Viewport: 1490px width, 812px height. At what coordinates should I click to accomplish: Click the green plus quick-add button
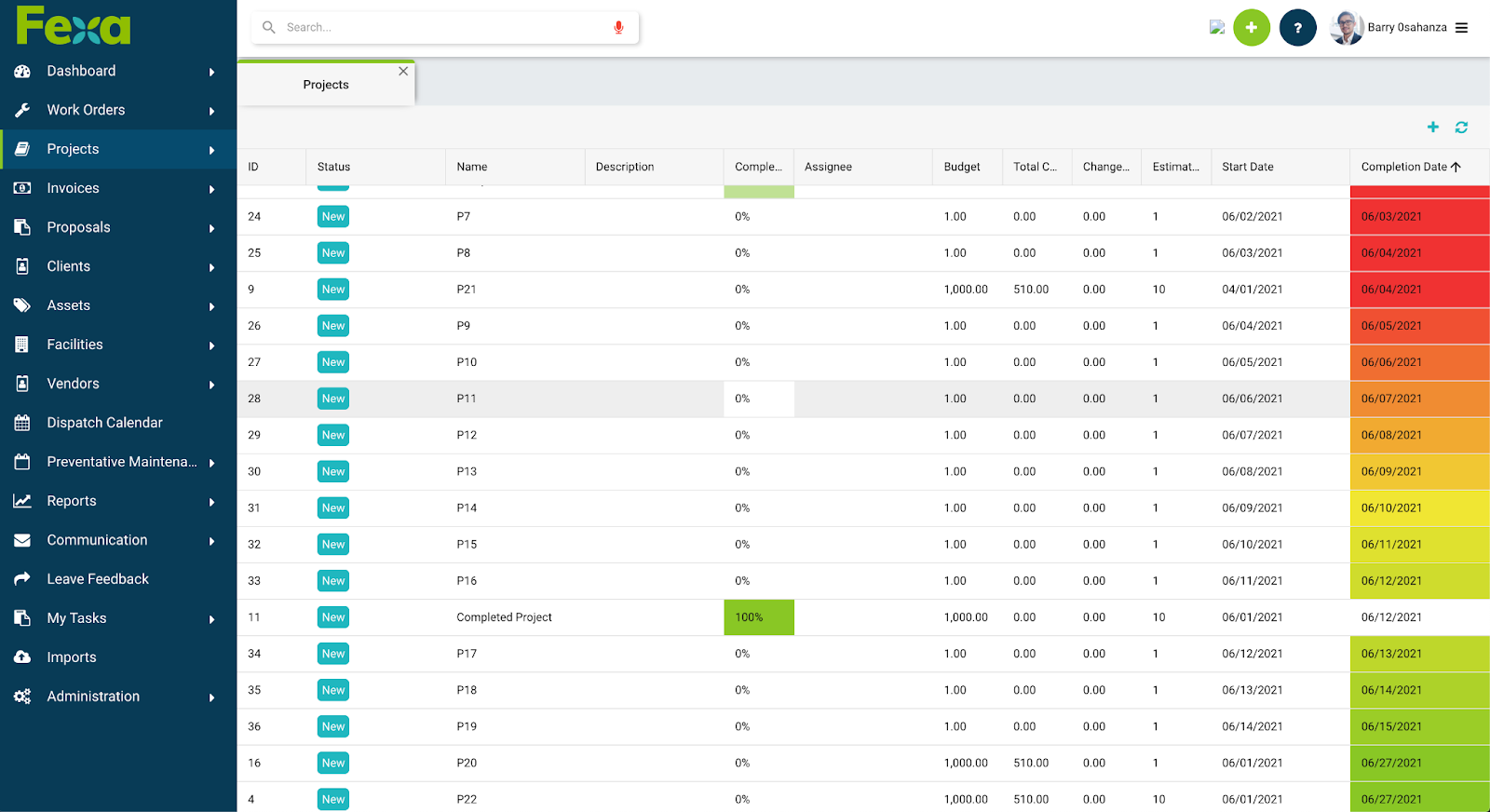point(1252,28)
